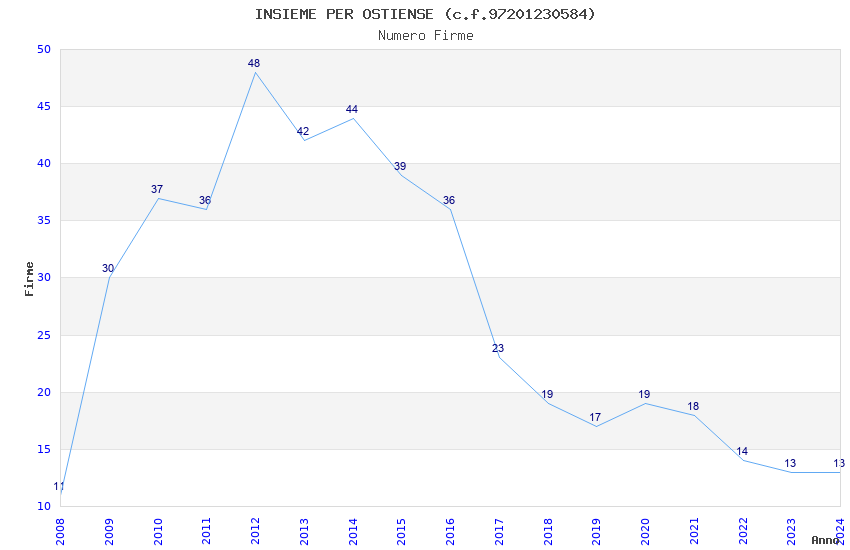Select y-axis value 50
The image size is (850, 550).
point(44,49)
